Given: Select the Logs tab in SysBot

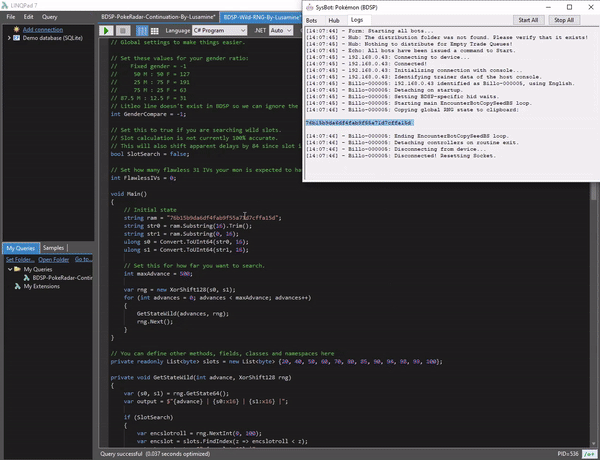Looking at the screenshot, I should point(357,20).
